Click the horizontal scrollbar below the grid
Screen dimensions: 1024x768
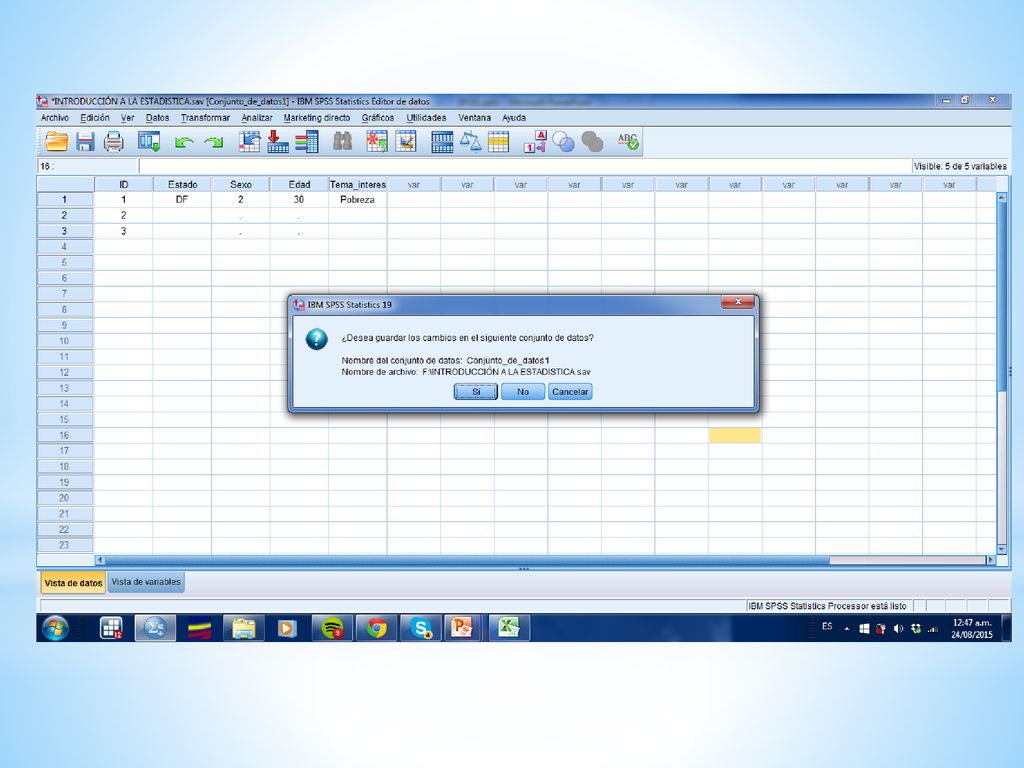546,560
